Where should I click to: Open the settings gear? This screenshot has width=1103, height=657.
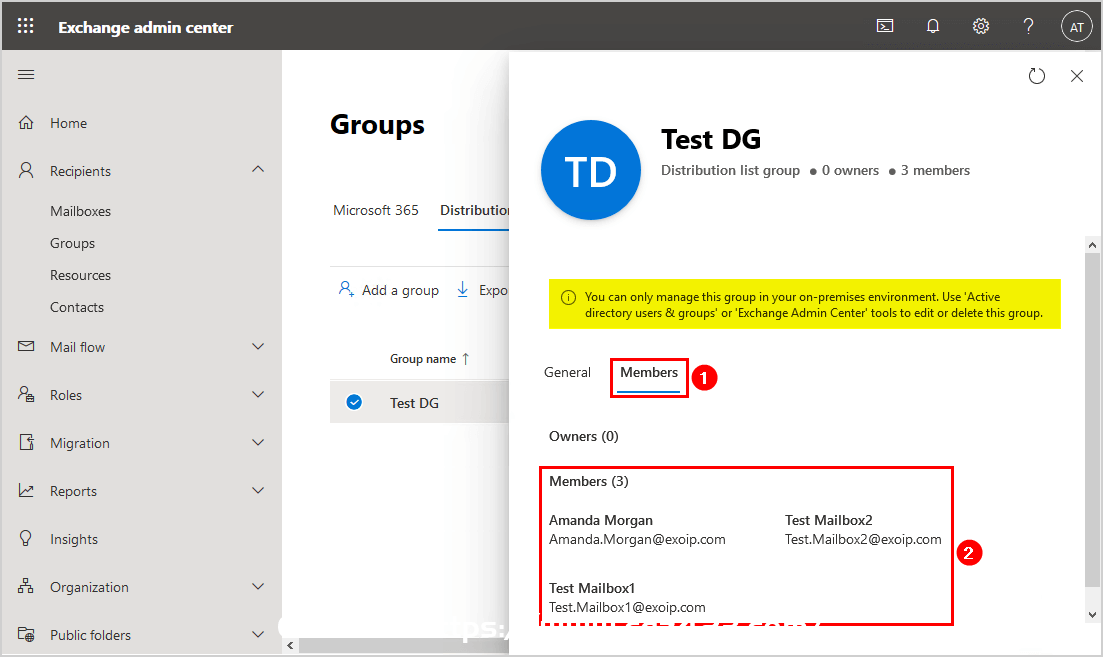point(981,26)
